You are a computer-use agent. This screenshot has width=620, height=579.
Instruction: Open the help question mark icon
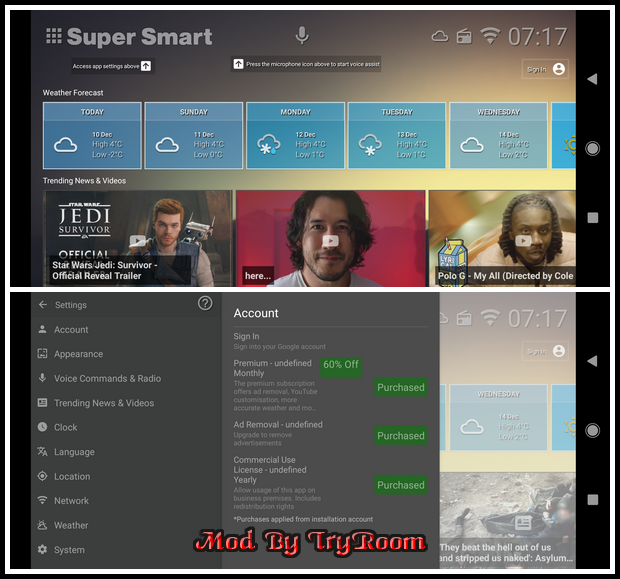[205, 303]
